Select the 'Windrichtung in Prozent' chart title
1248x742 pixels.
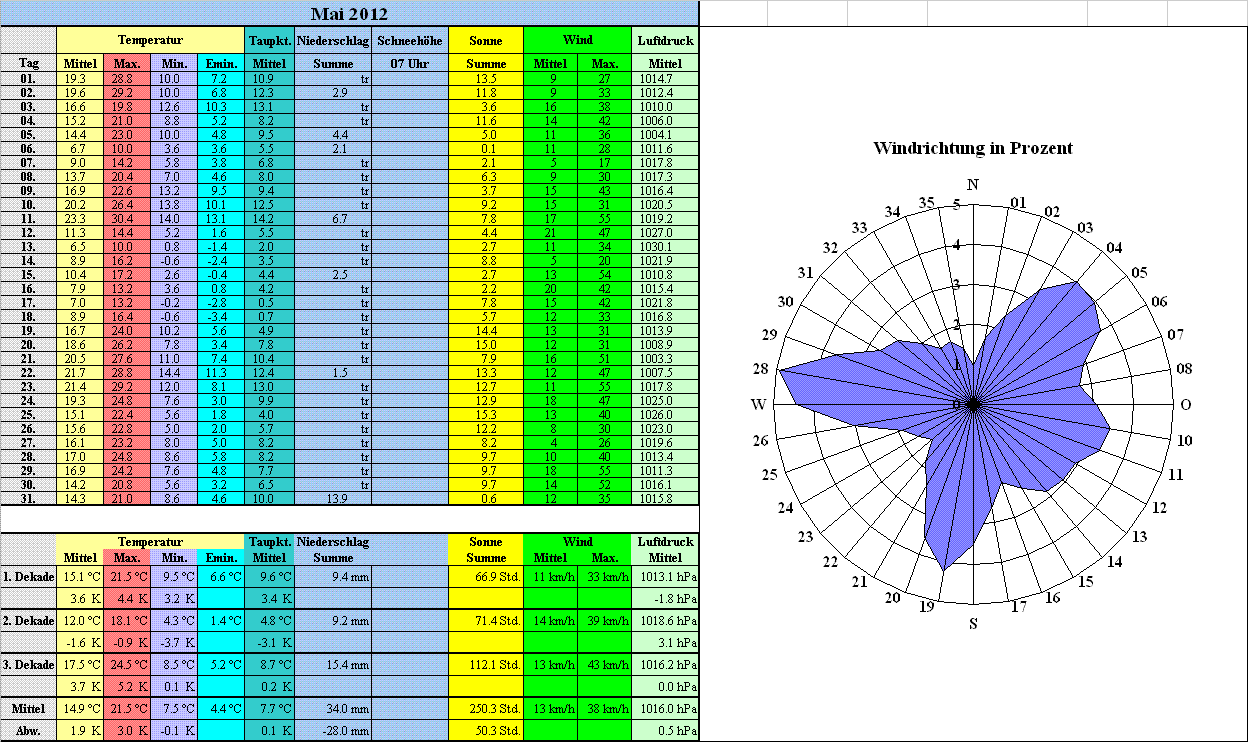973,148
